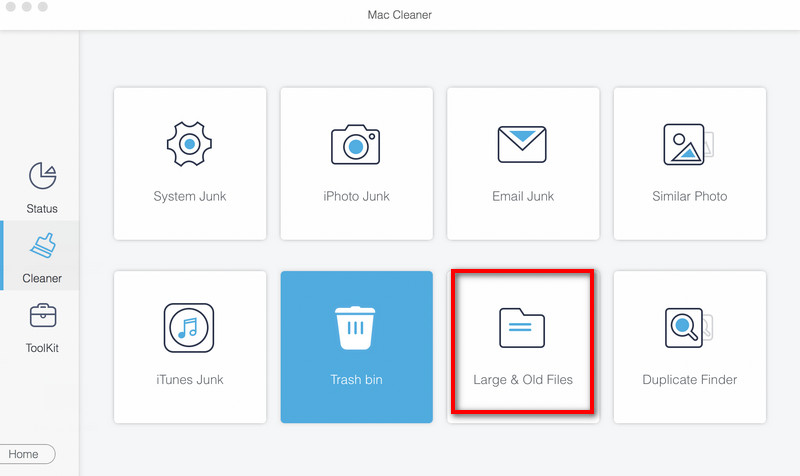
Task: Click the white trash can icon
Action: click(356, 328)
